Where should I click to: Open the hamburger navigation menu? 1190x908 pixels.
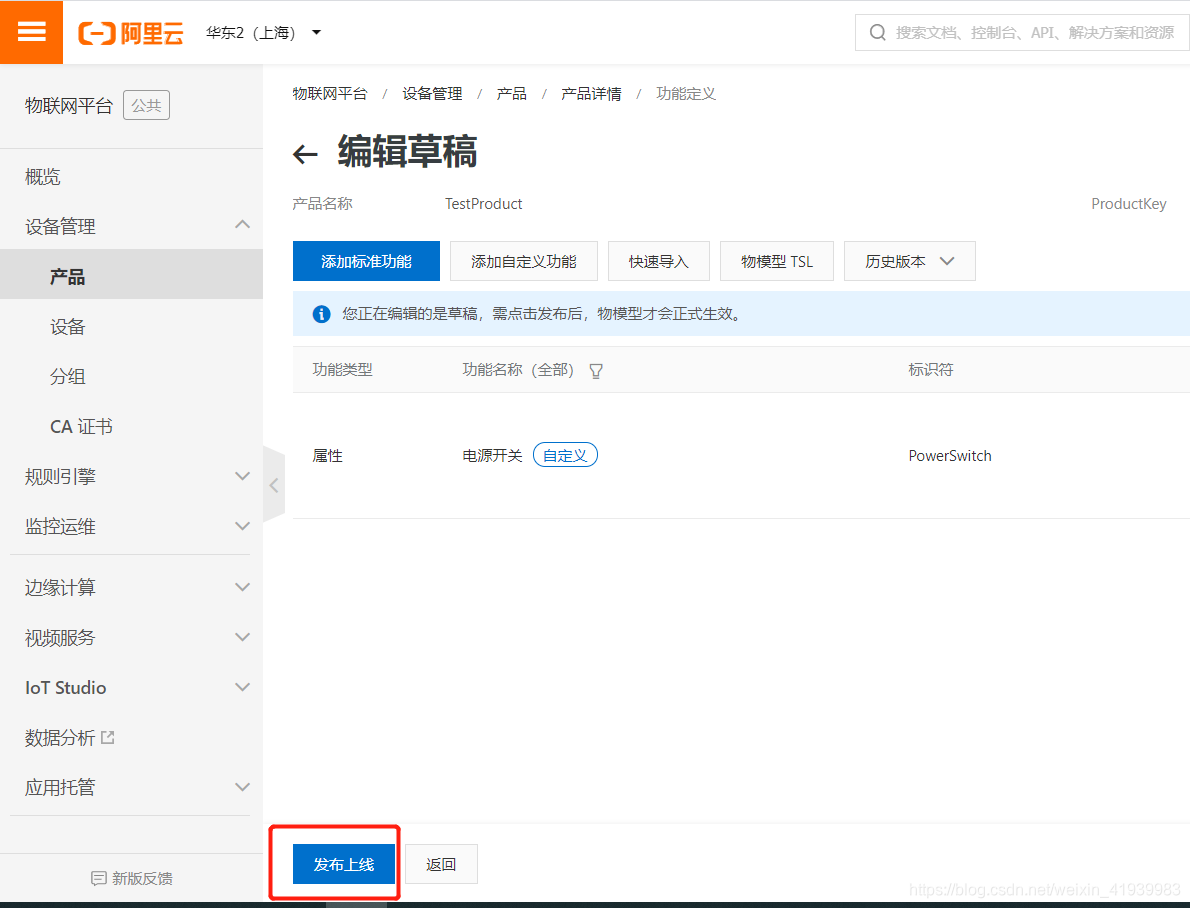click(x=31, y=31)
